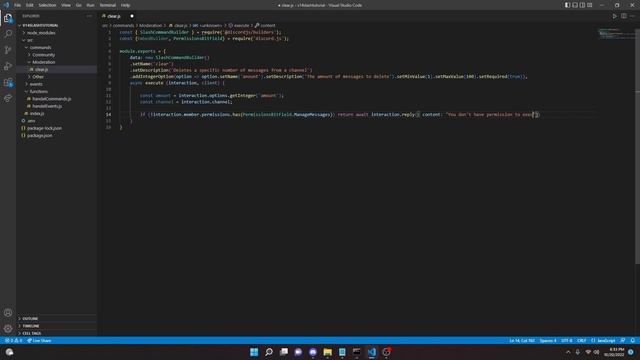Click the Ln 14 cursor position status item
This screenshot has width=640, height=360.
tap(522, 340)
